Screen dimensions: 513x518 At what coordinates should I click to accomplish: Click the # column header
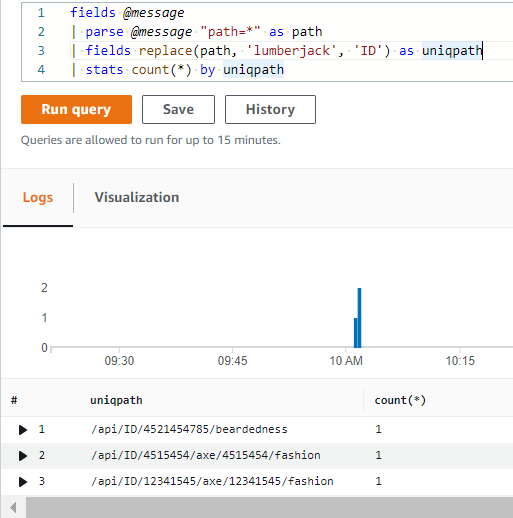(14, 400)
